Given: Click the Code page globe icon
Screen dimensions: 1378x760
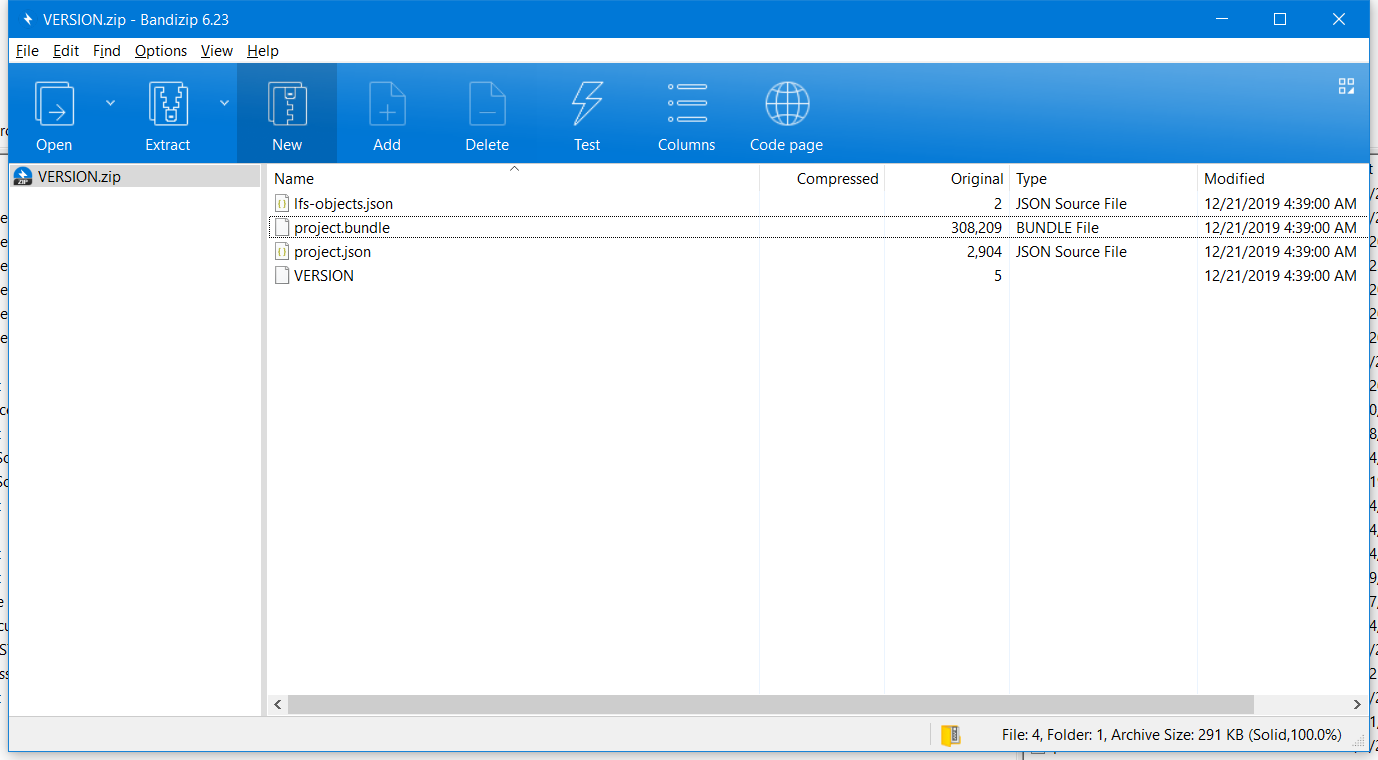Looking at the screenshot, I should [x=787, y=103].
